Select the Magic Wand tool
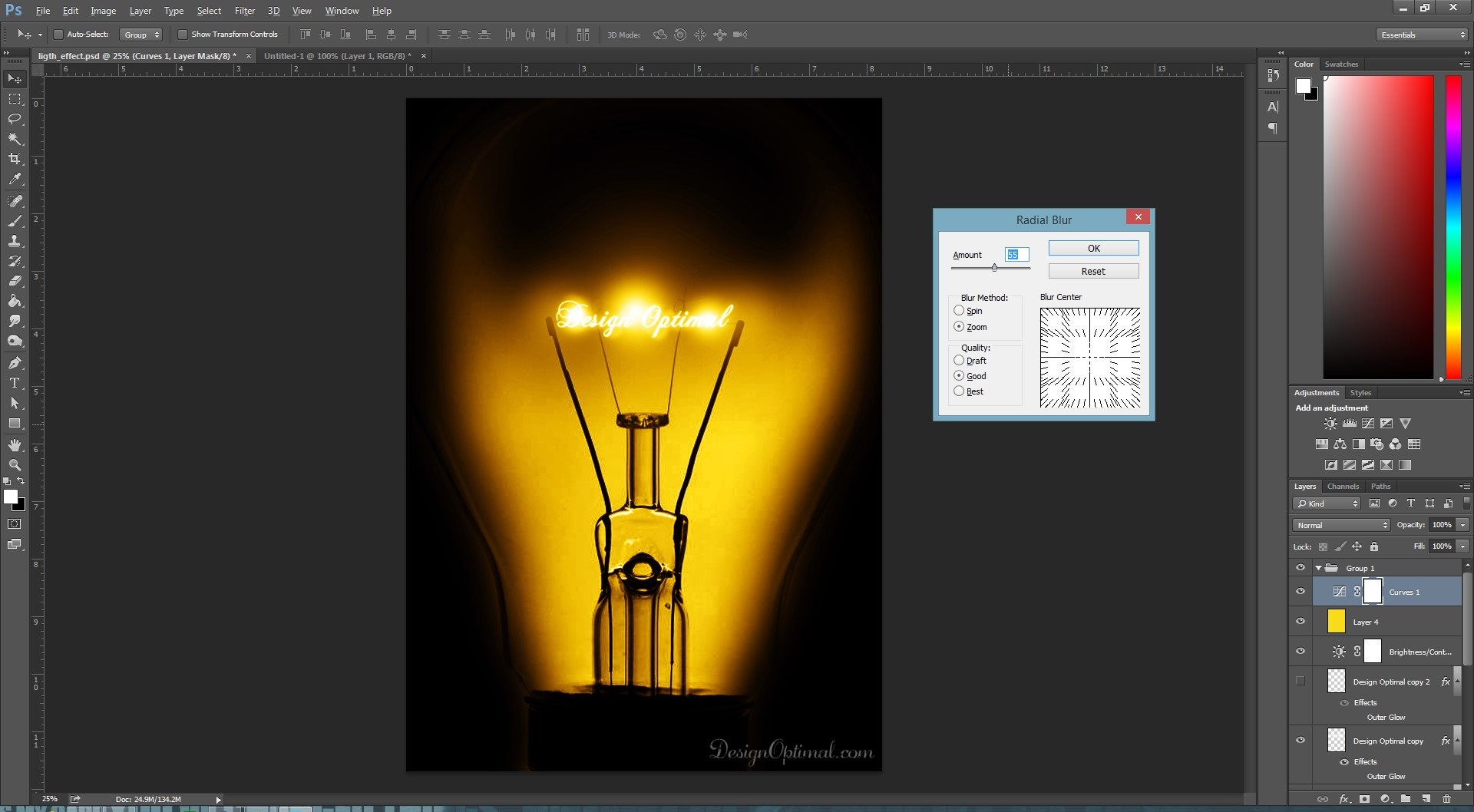This screenshot has width=1474, height=812. pos(15,139)
